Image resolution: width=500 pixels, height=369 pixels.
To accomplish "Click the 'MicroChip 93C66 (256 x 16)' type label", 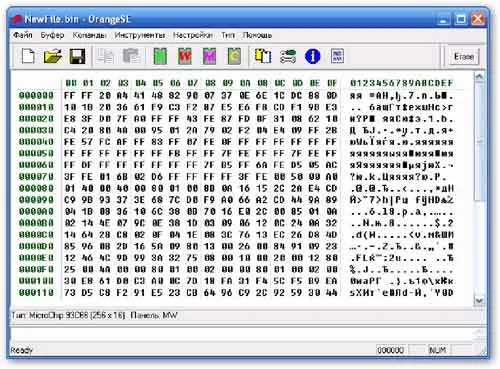I will click(77, 315).
